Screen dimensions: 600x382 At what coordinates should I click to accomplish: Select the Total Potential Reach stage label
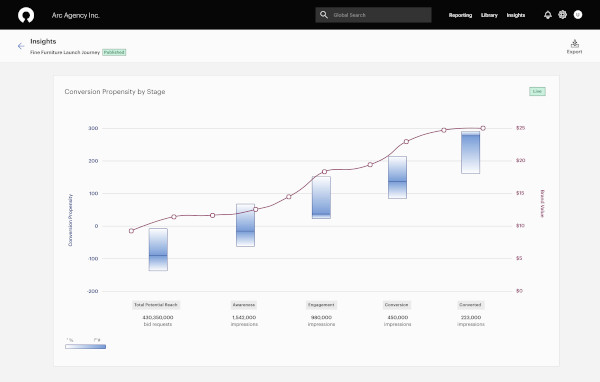coord(156,305)
